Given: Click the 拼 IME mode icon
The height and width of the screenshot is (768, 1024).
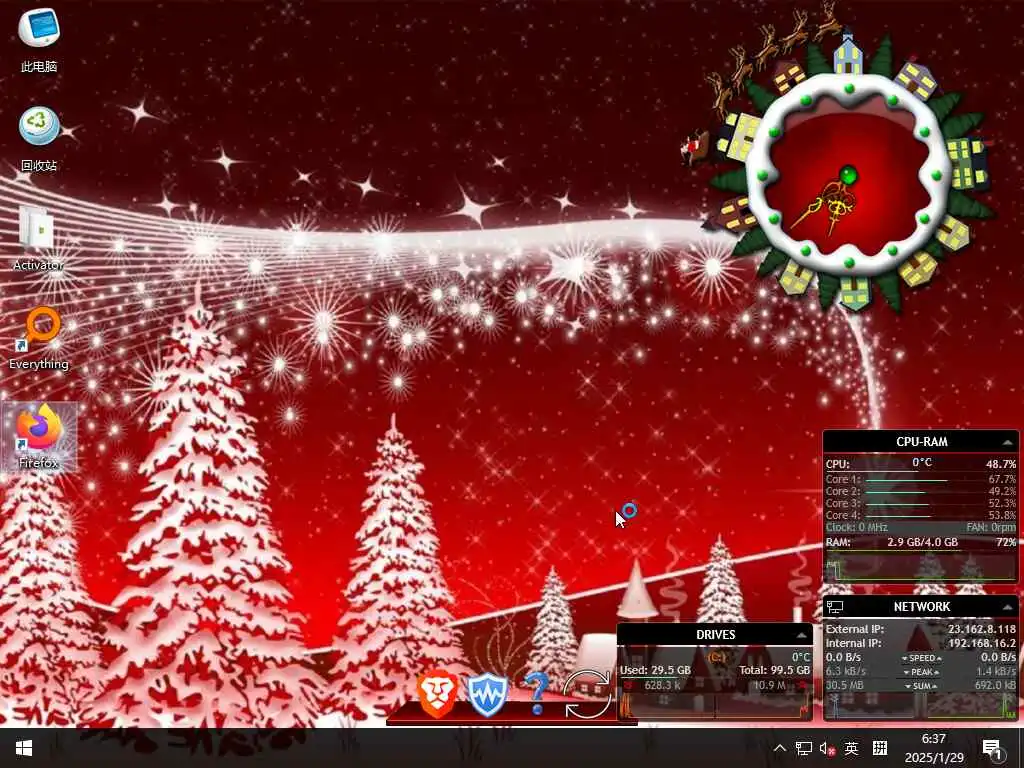Looking at the screenshot, I should 880,748.
